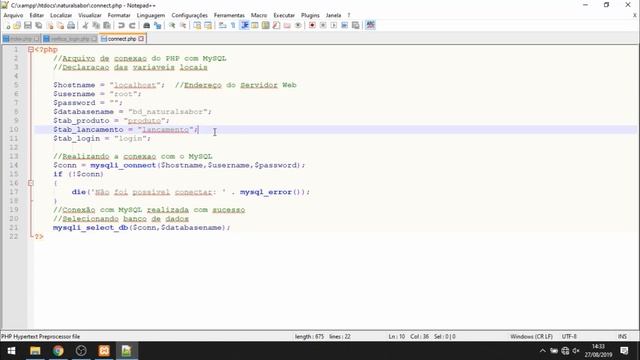Create a new file using toolbar icon
640x360 pixels.
pyautogui.click(x=7, y=25)
